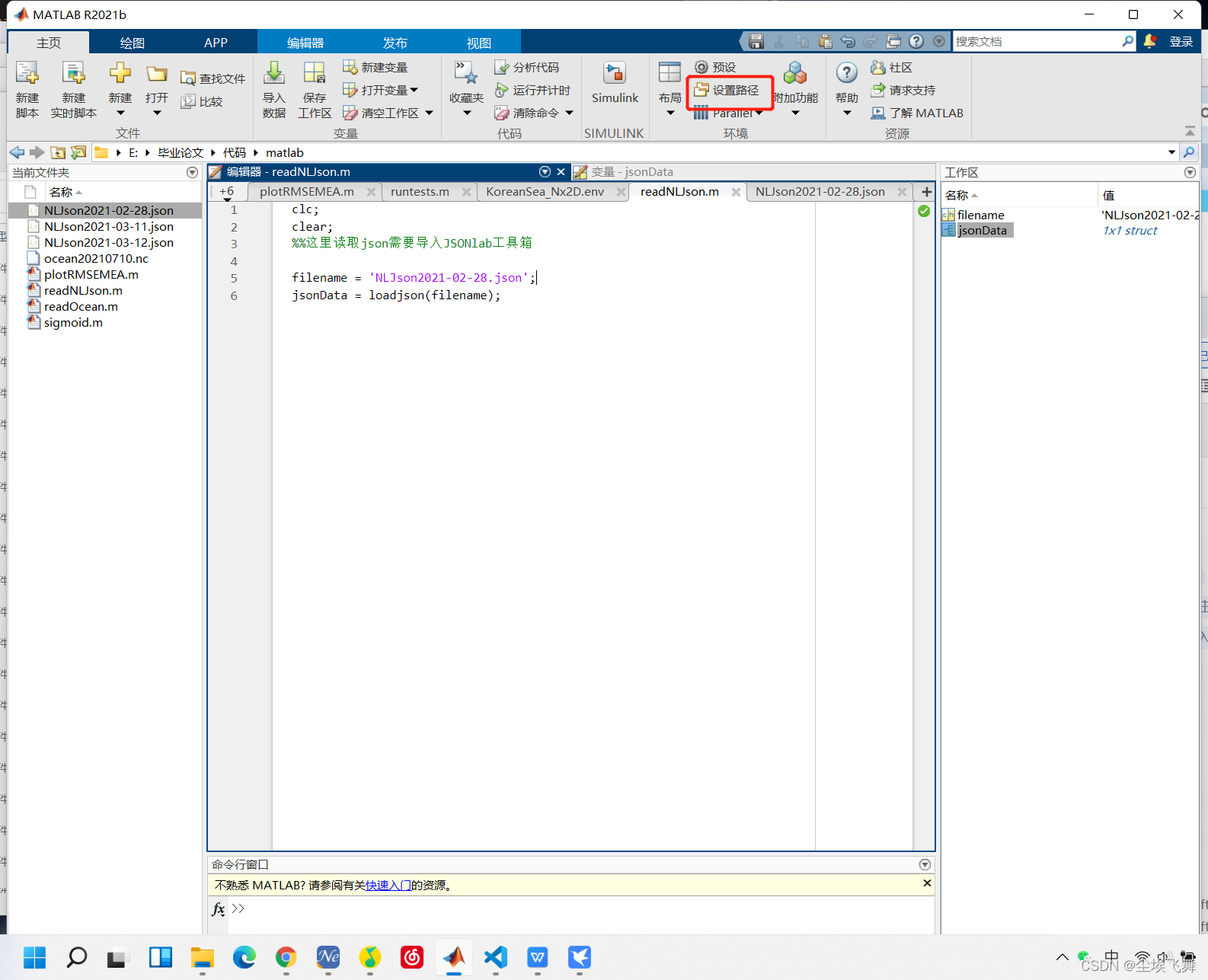The width and height of the screenshot is (1208, 980).
Task: Click 请求支持 (Request Support)
Action: point(903,90)
